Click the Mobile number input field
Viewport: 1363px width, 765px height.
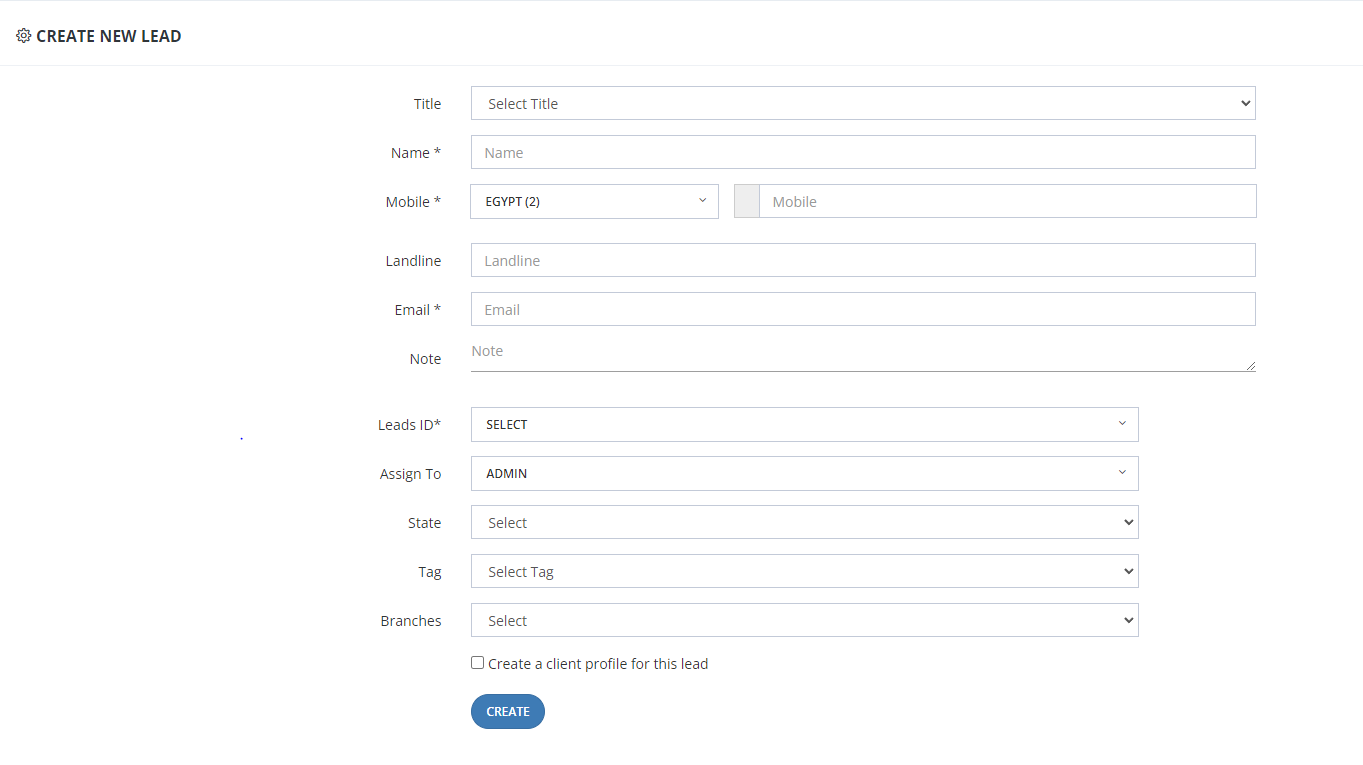pyautogui.click(x=1008, y=201)
